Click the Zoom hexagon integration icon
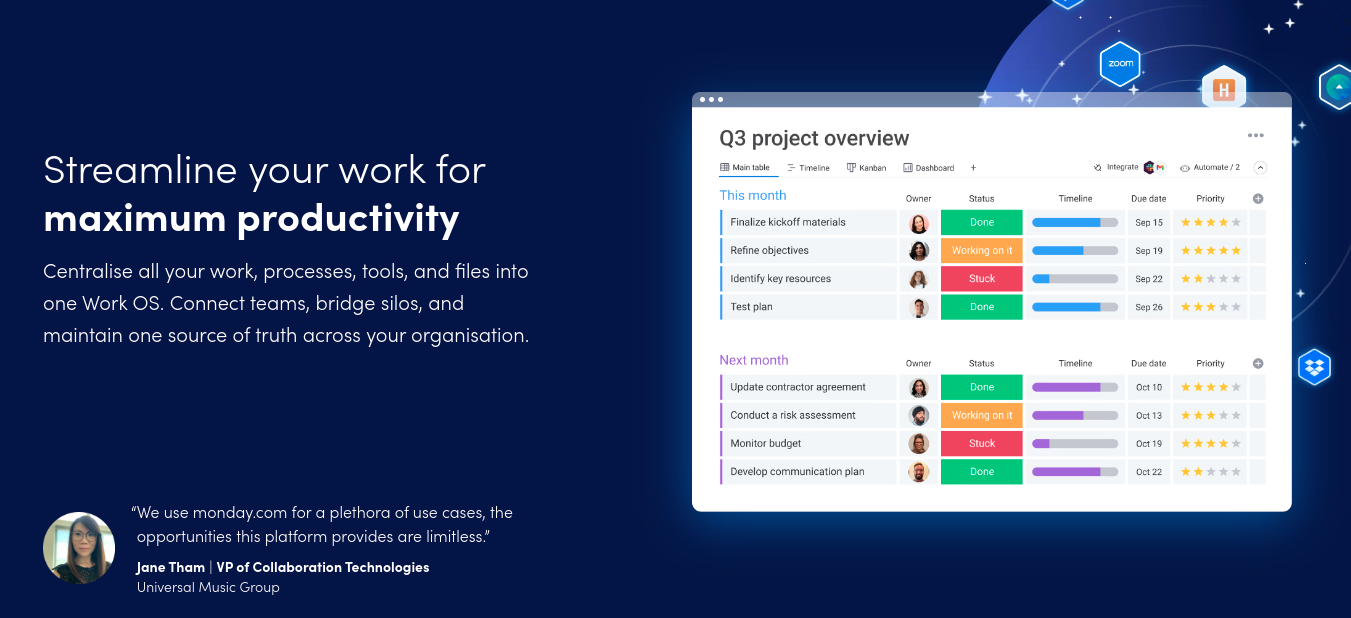This screenshot has width=1351, height=618. [x=1120, y=64]
